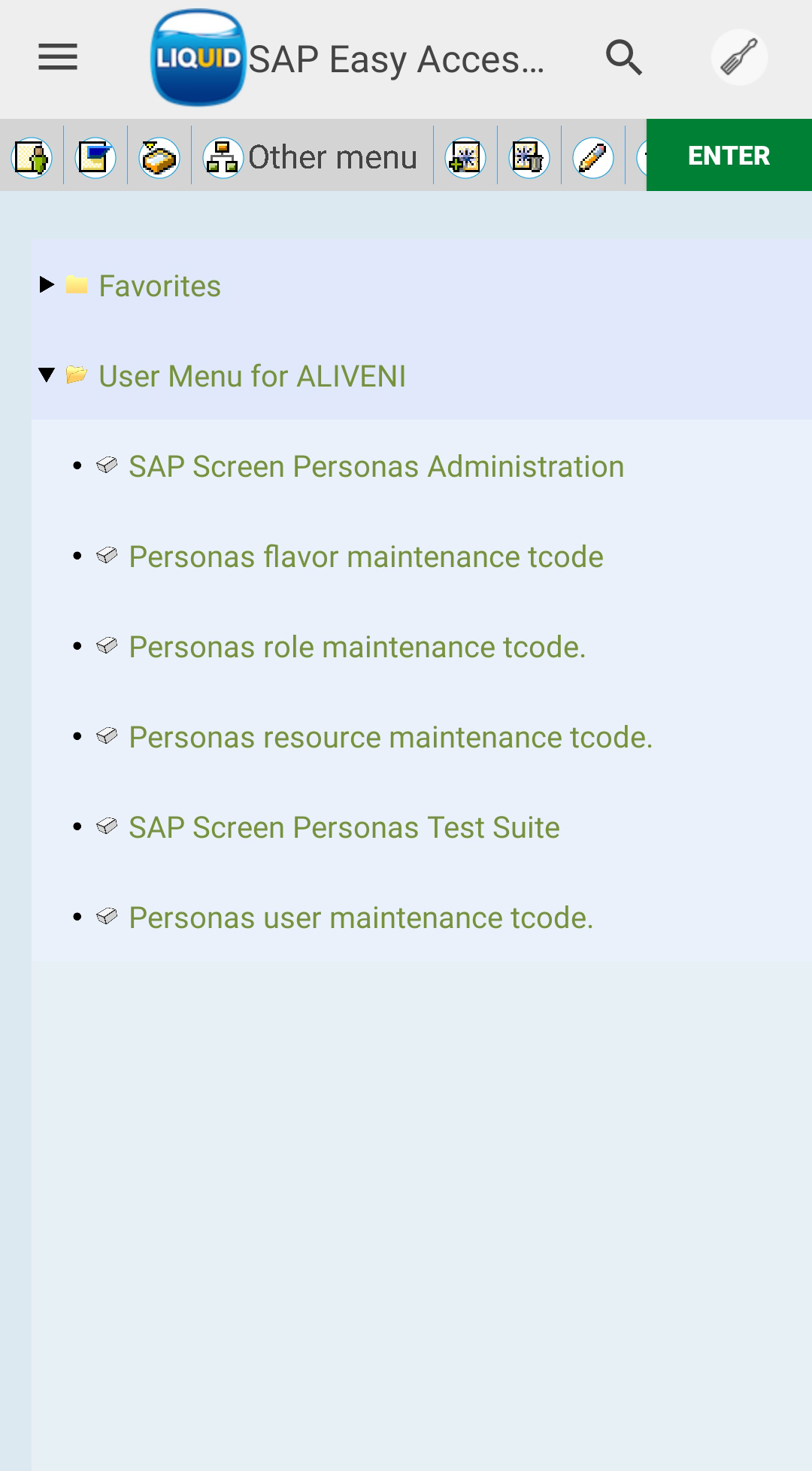
Task: Open SAP Screen Personas Administration
Action: click(376, 467)
